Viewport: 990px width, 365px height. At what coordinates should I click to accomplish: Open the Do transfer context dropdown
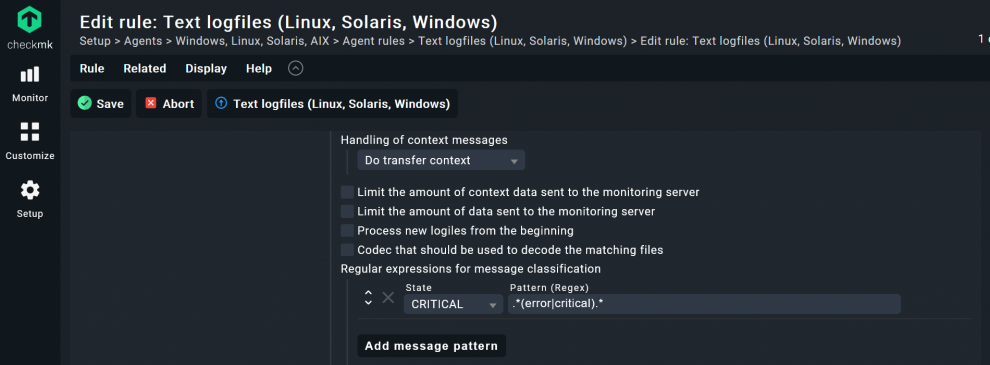coord(441,160)
